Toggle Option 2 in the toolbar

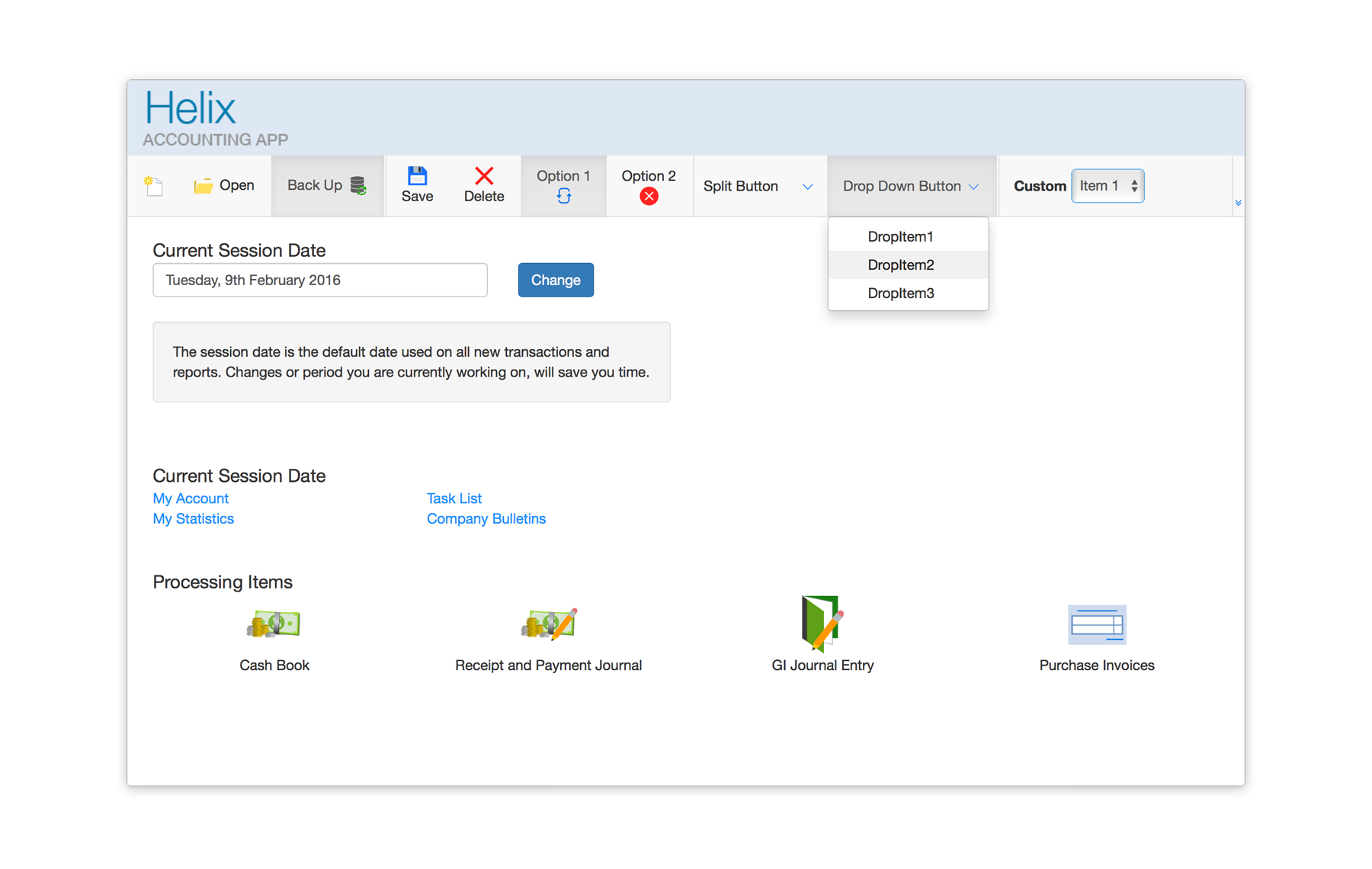point(649,186)
